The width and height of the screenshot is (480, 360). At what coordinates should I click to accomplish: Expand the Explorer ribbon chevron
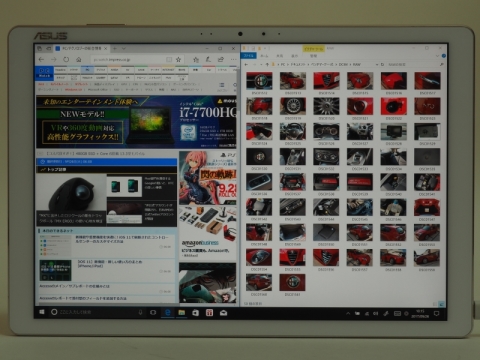(437, 56)
